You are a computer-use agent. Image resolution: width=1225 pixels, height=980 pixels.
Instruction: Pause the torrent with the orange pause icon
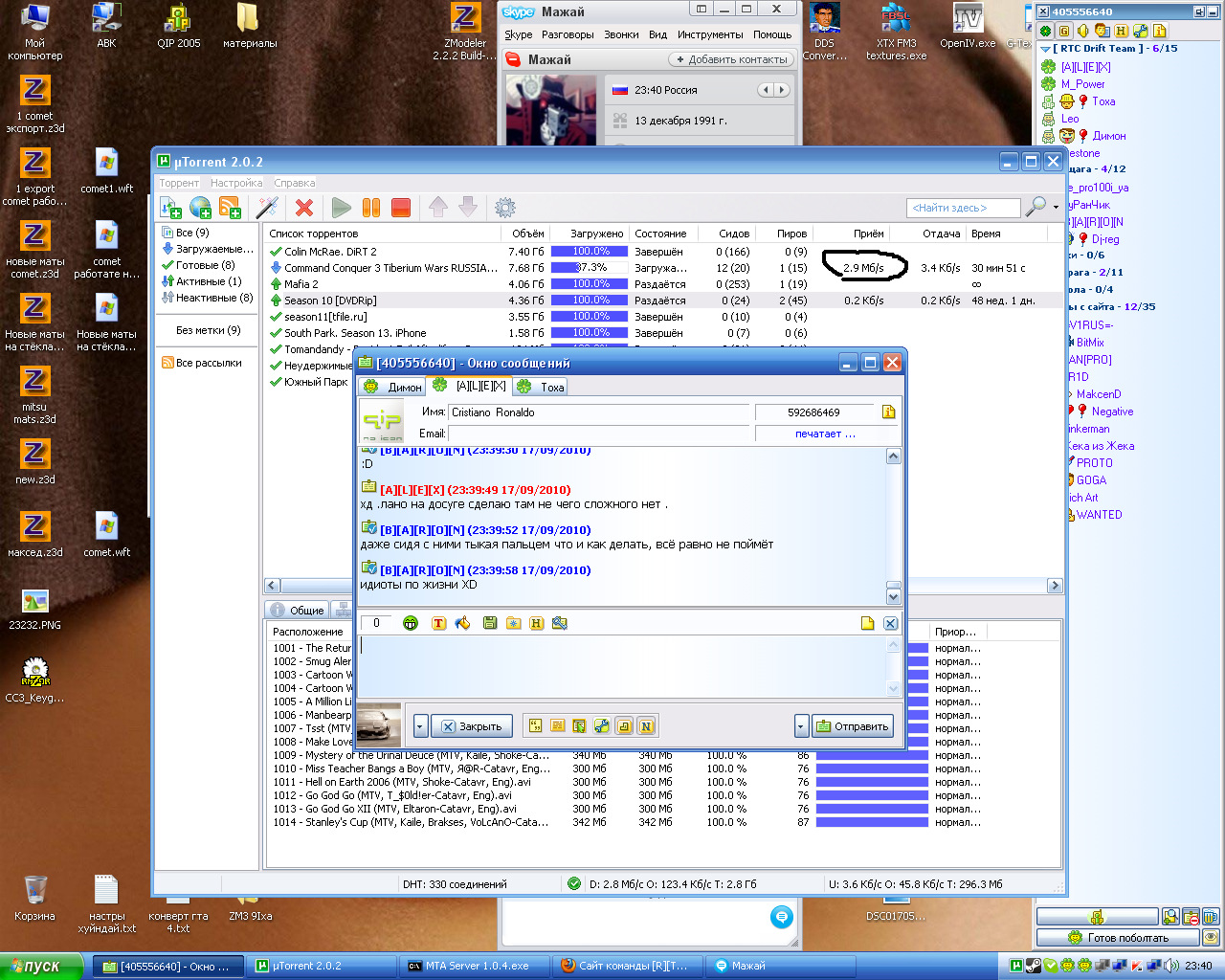click(371, 207)
